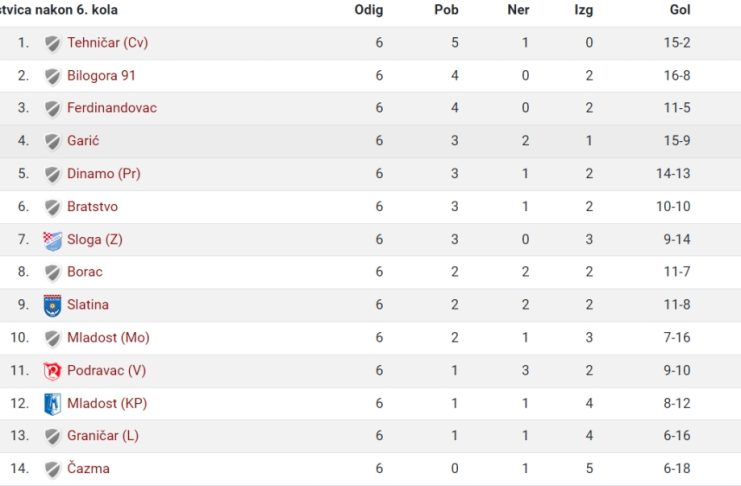Click the Sloga (Z) checkered crest icon

coord(52,241)
